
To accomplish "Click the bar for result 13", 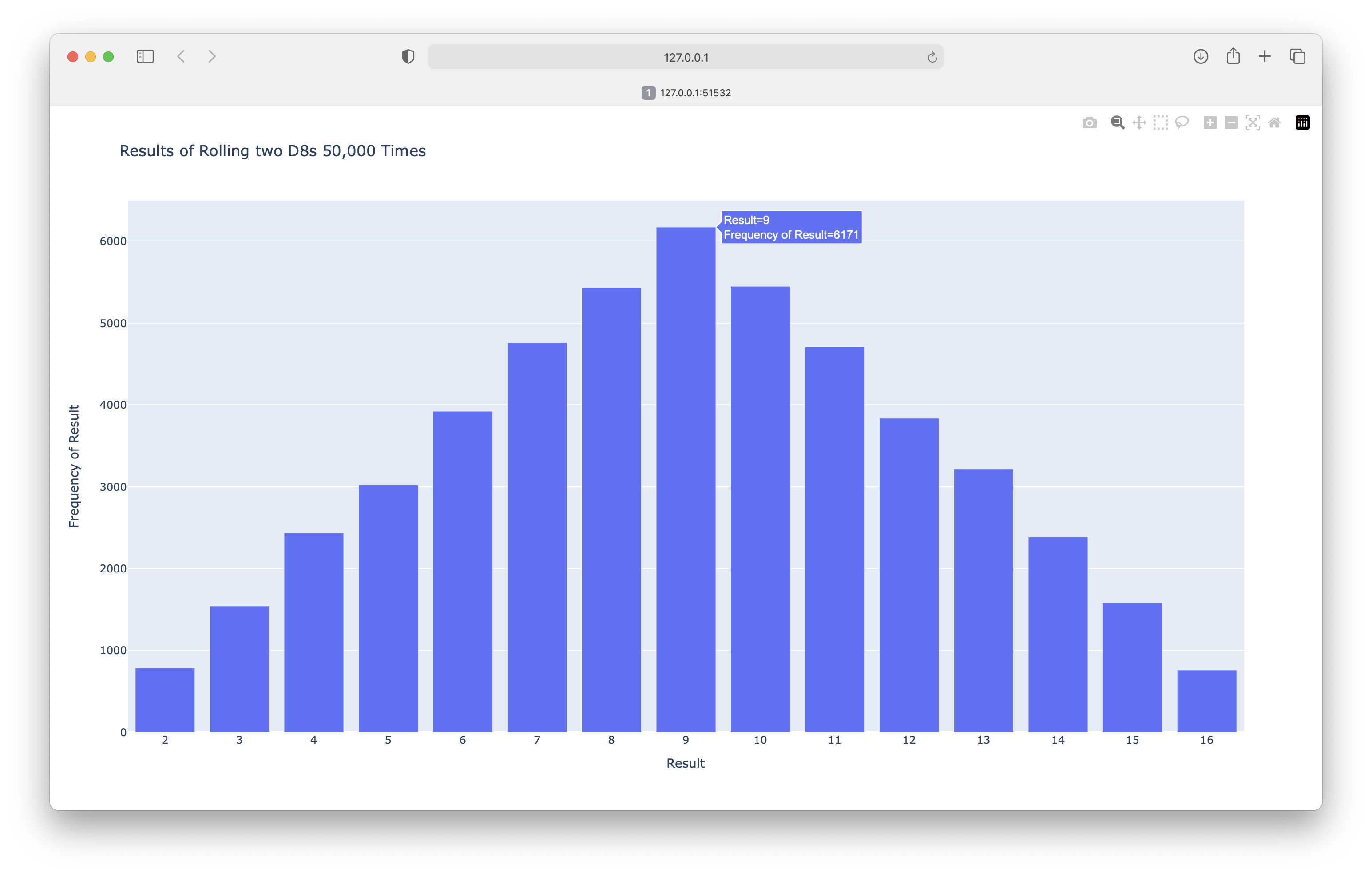I will click(x=983, y=600).
